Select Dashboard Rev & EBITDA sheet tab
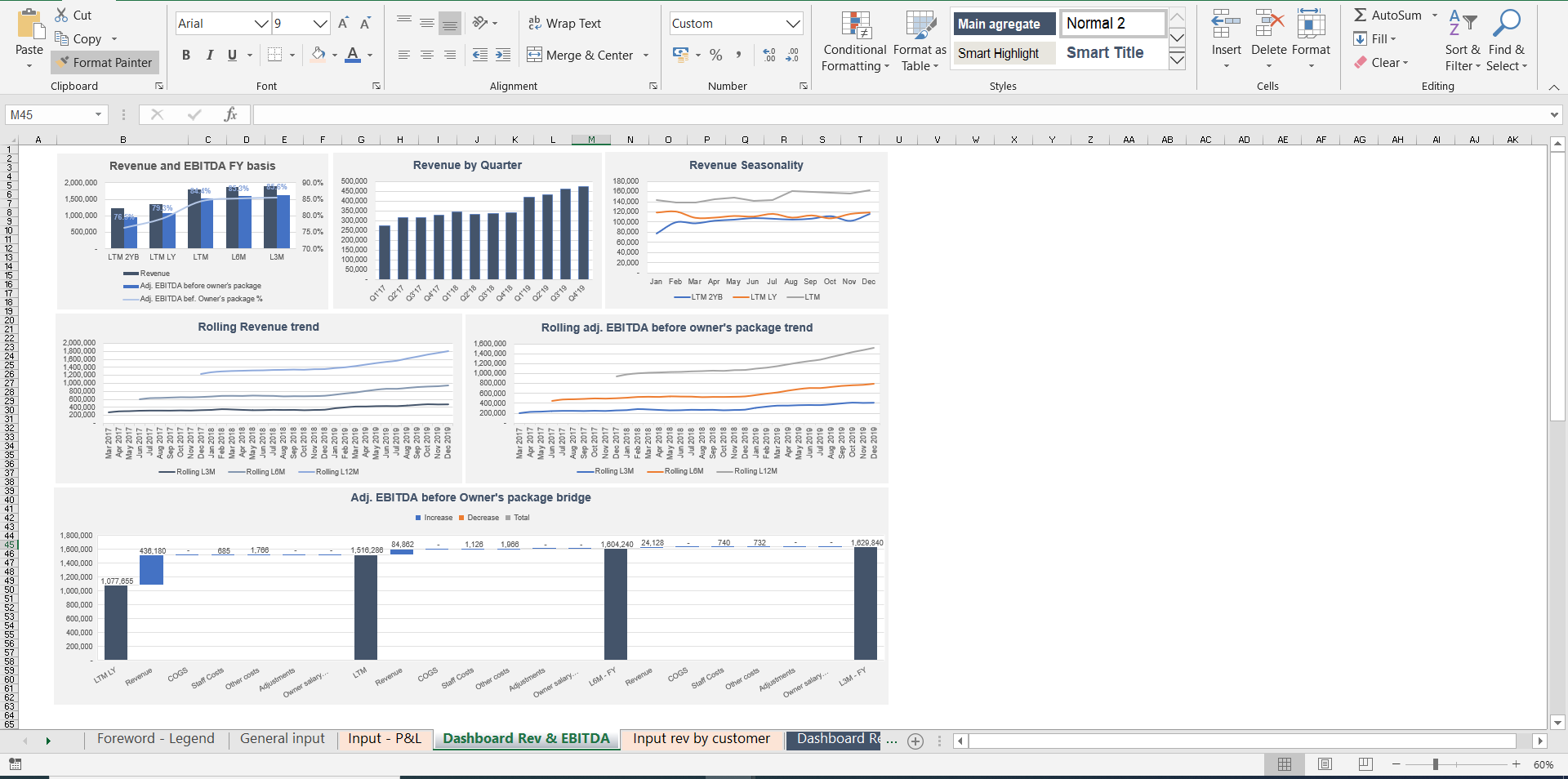The image size is (1568, 779). click(x=526, y=739)
